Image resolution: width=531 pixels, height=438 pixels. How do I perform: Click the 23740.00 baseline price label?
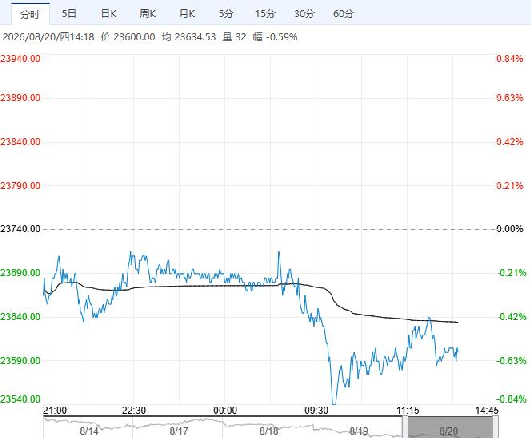[20, 229]
